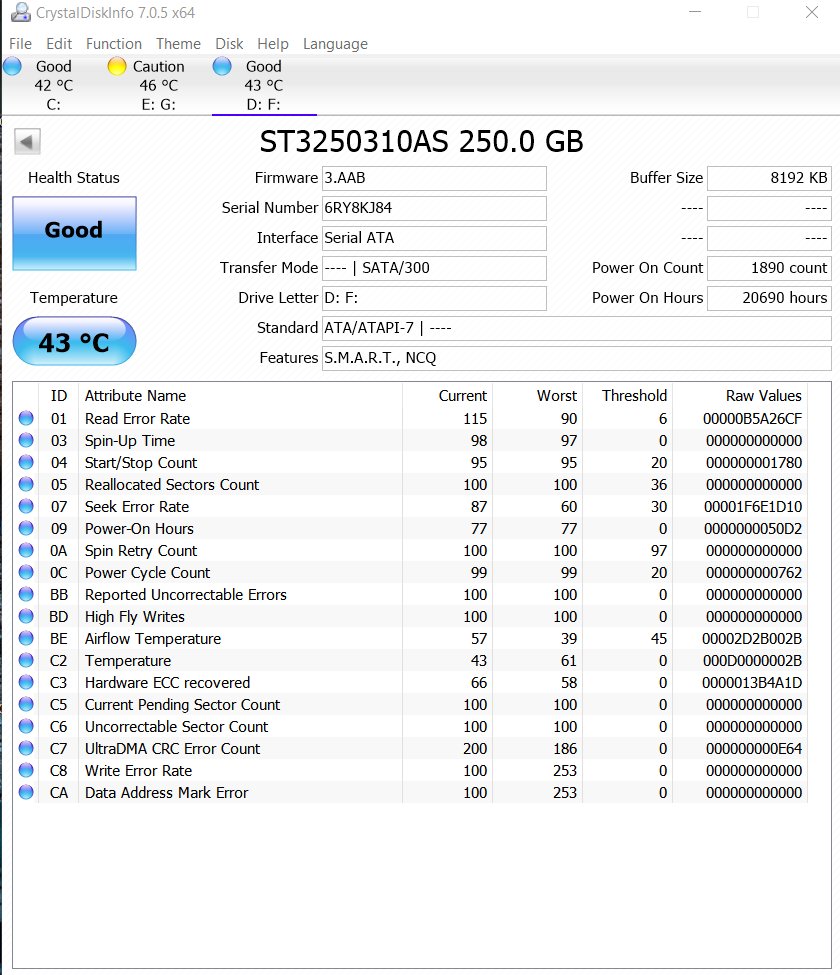Click status icon for Seek Error Rate
The height and width of the screenshot is (975, 840).
pos(26,506)
